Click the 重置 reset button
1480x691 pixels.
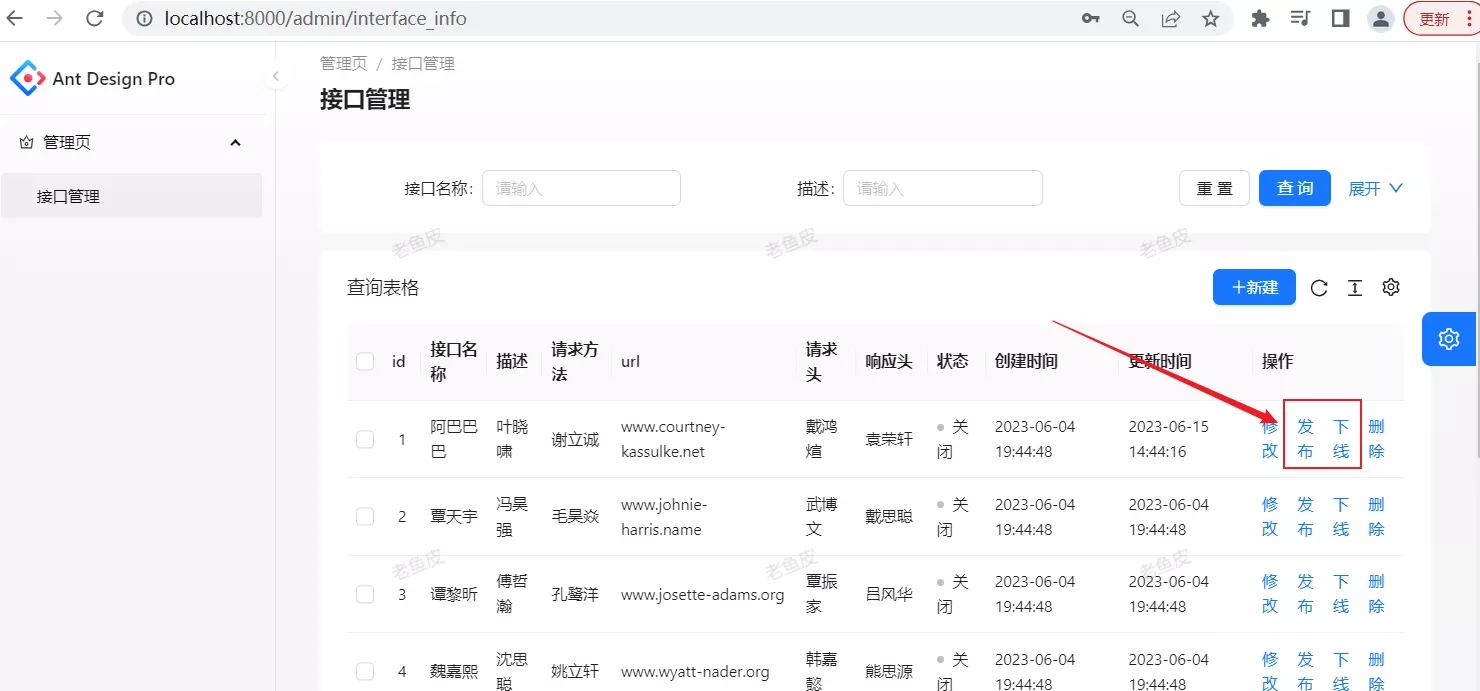(x=1214, y=188)
